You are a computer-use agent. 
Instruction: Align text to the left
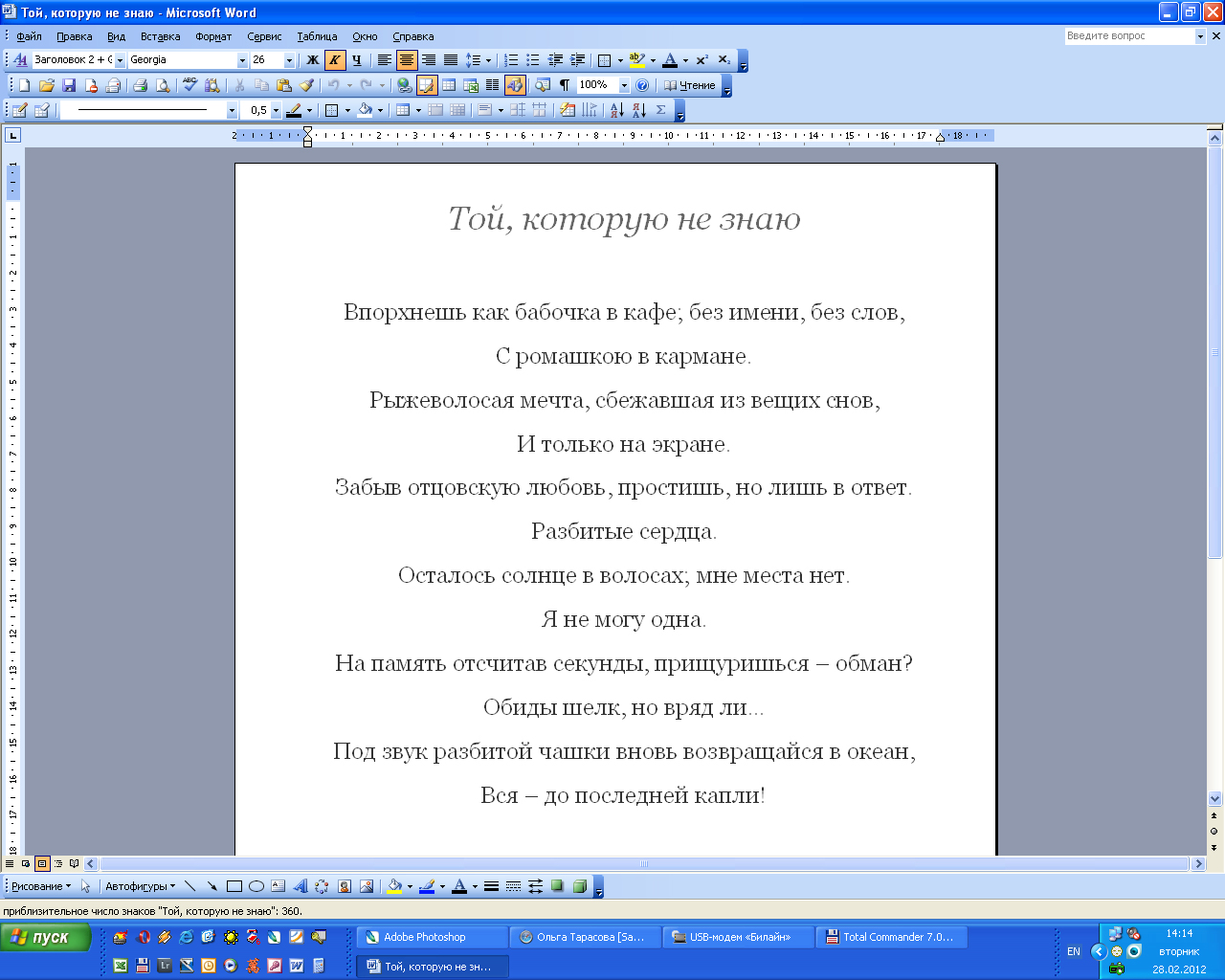(384, 60)
